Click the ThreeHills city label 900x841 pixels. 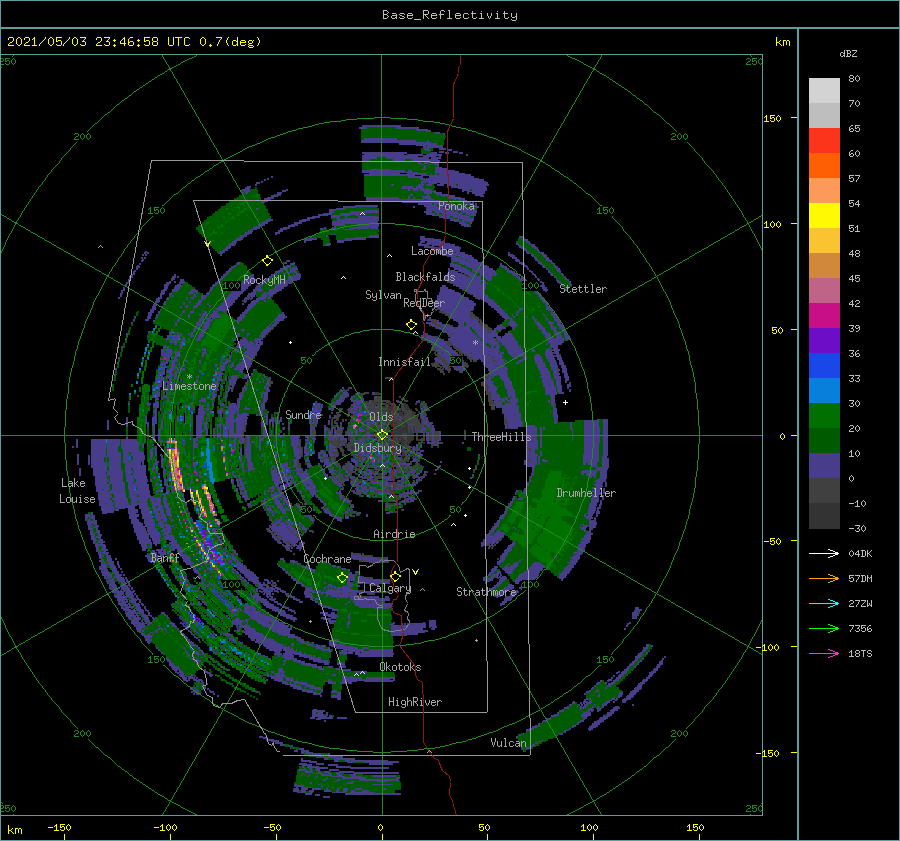502,437
